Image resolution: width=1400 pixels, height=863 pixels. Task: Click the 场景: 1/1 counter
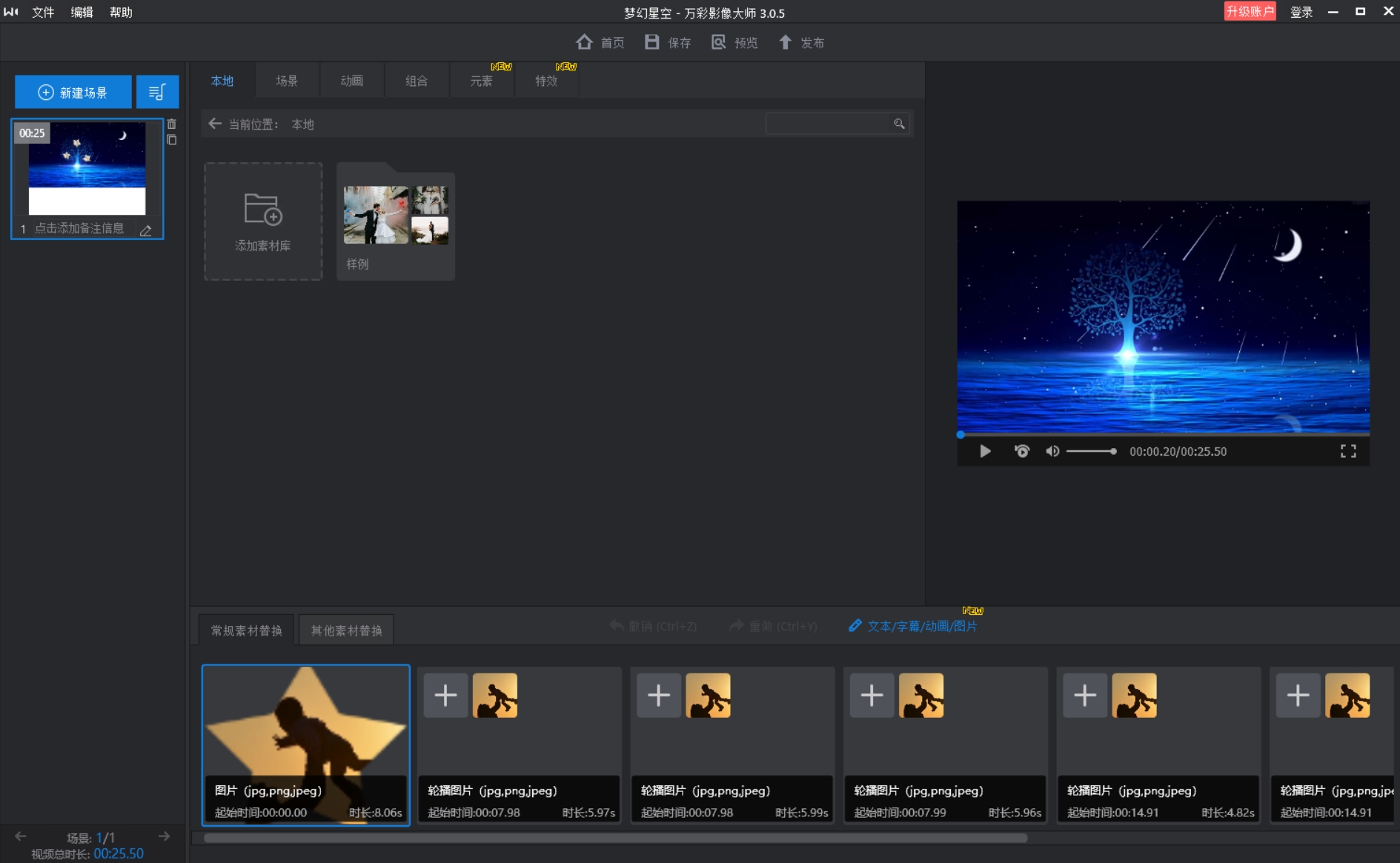tap(90, 838)
